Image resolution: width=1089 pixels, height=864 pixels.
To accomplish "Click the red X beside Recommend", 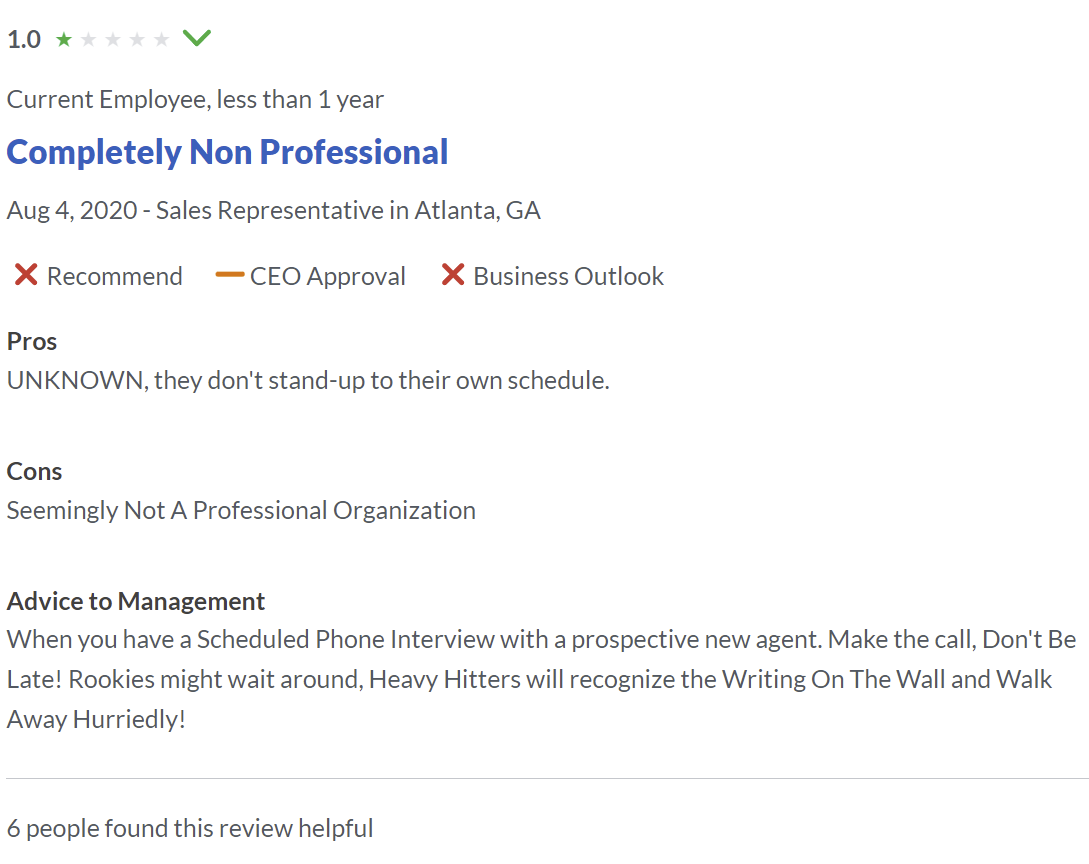I will click(26, 275).
